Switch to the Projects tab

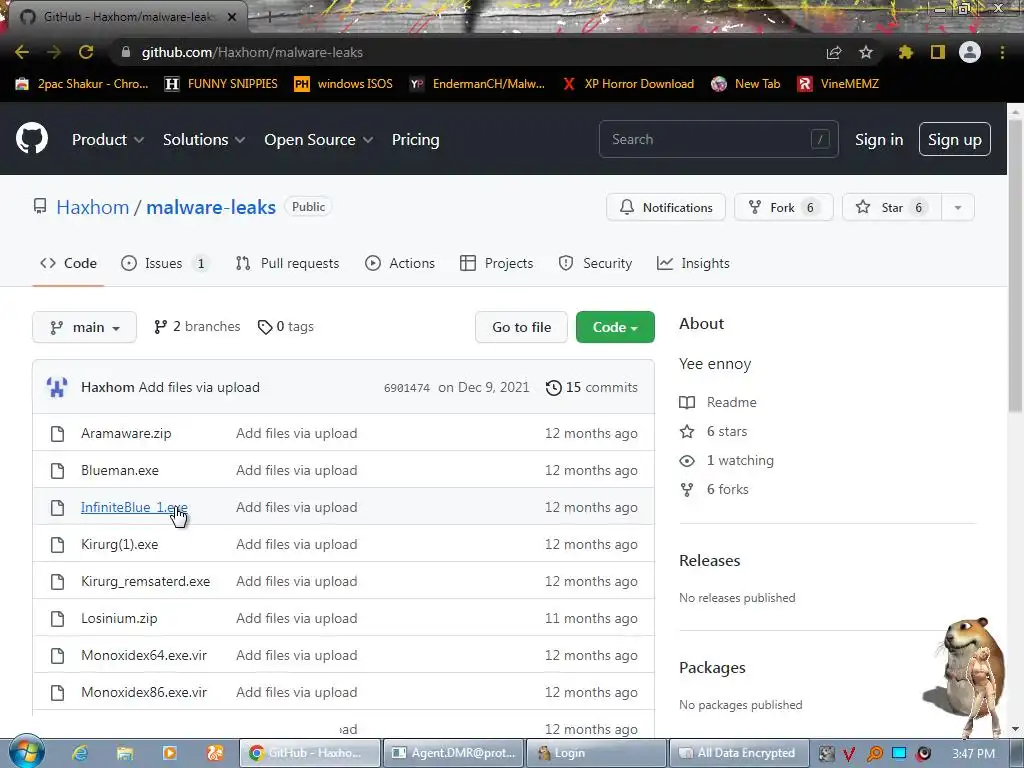(x=497, y=263)
